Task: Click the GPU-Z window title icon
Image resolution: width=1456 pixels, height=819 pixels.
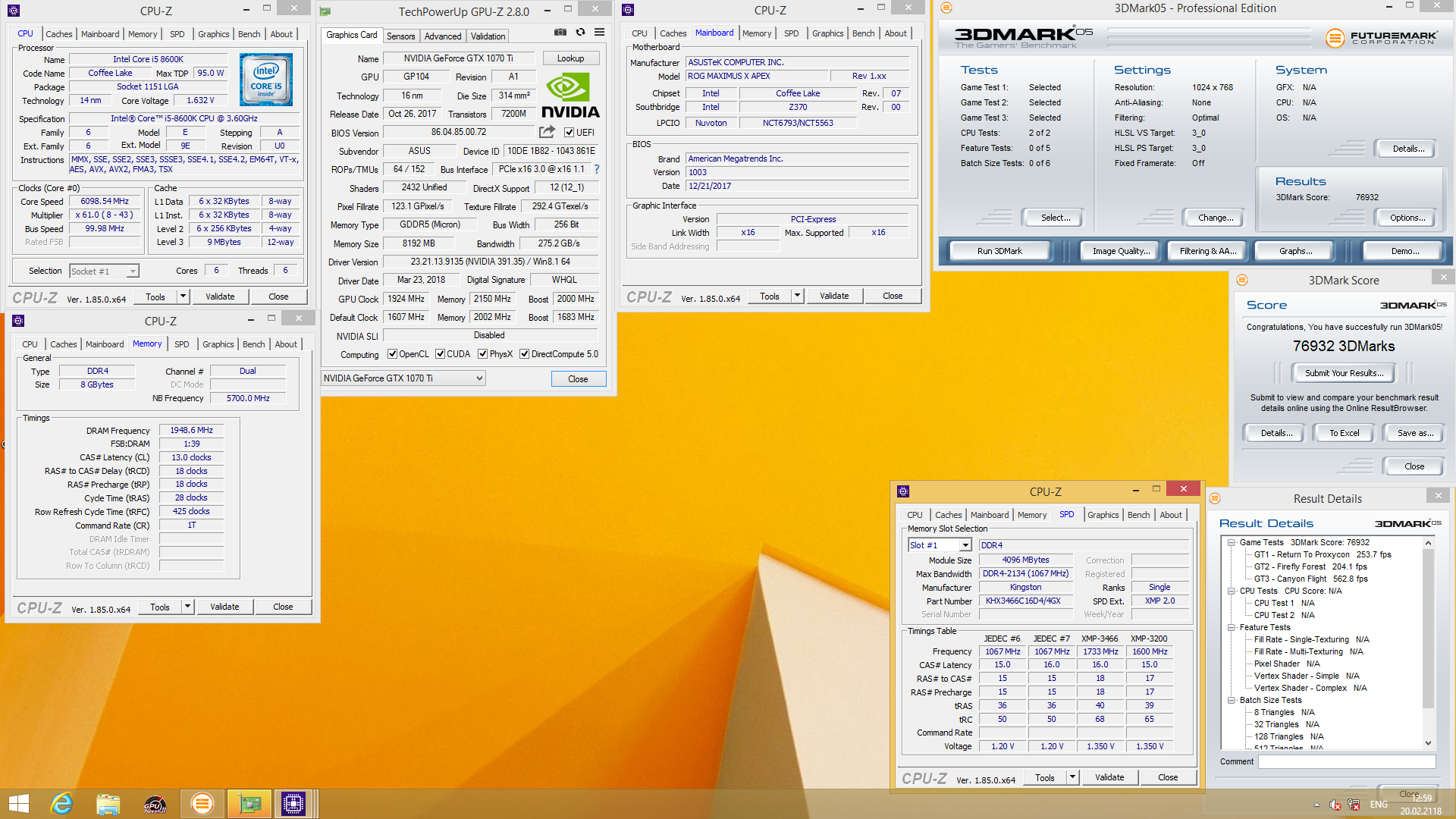Action: 325,11
